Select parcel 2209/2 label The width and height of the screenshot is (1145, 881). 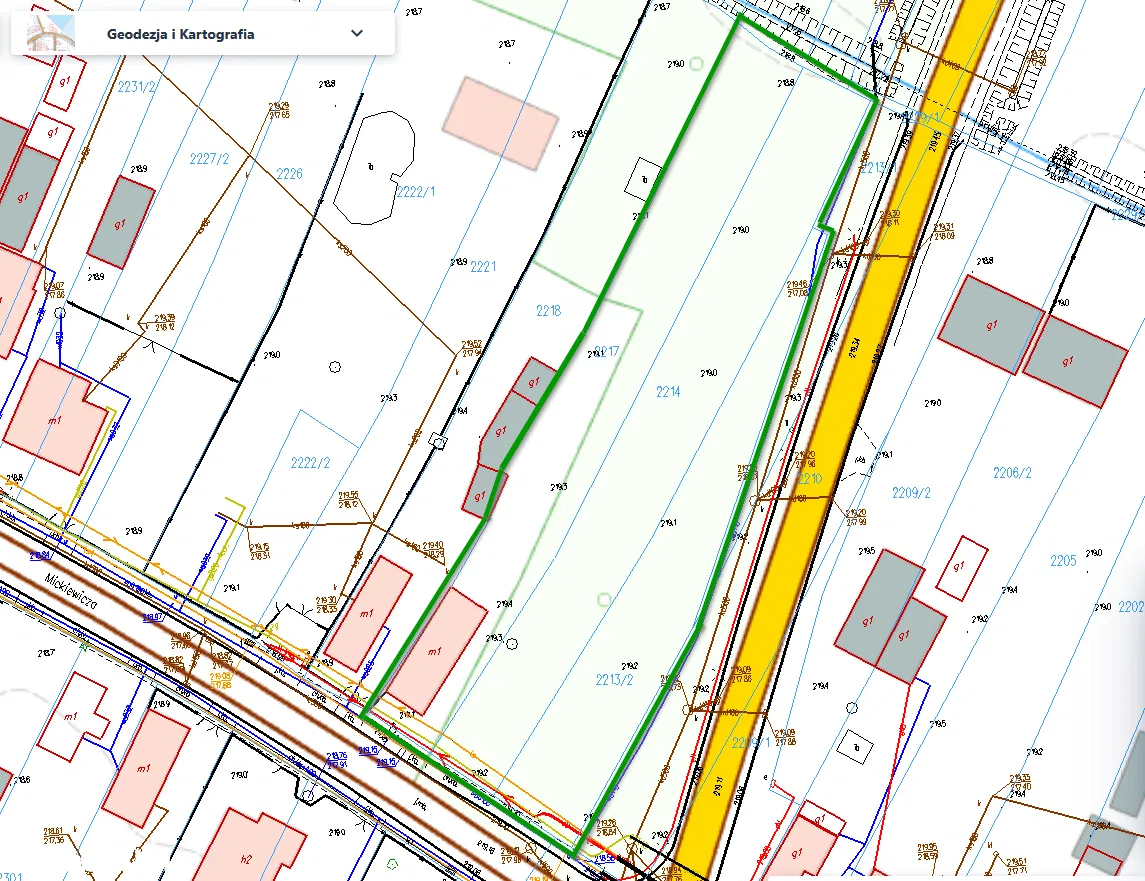(911, 493)
